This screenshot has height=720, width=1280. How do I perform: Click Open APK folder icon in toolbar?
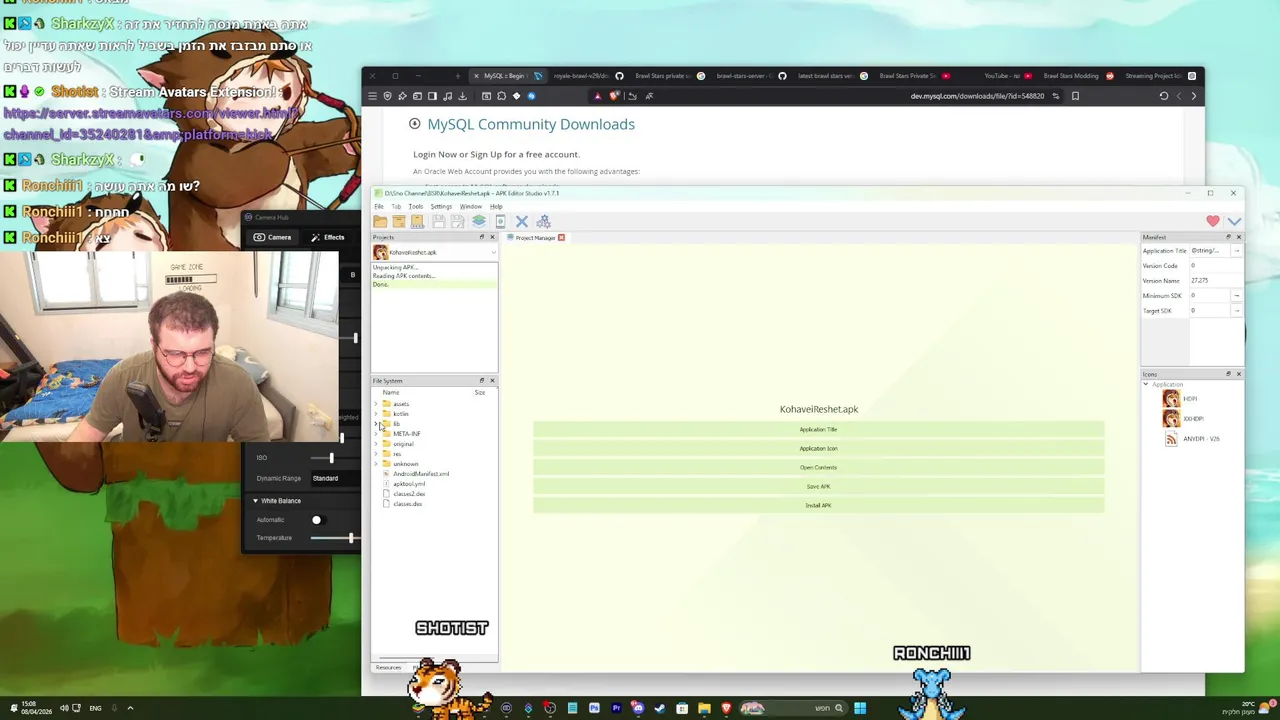pos(380,221)
